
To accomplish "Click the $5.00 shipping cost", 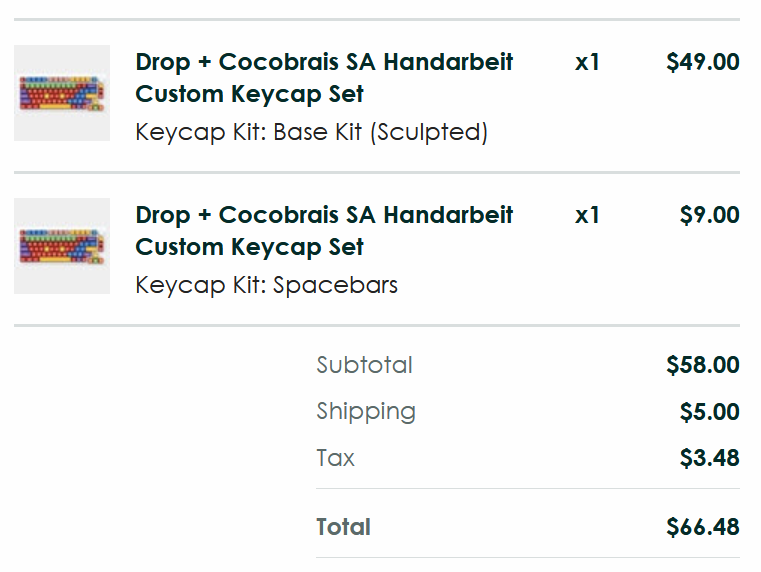I will coord(709,411).
